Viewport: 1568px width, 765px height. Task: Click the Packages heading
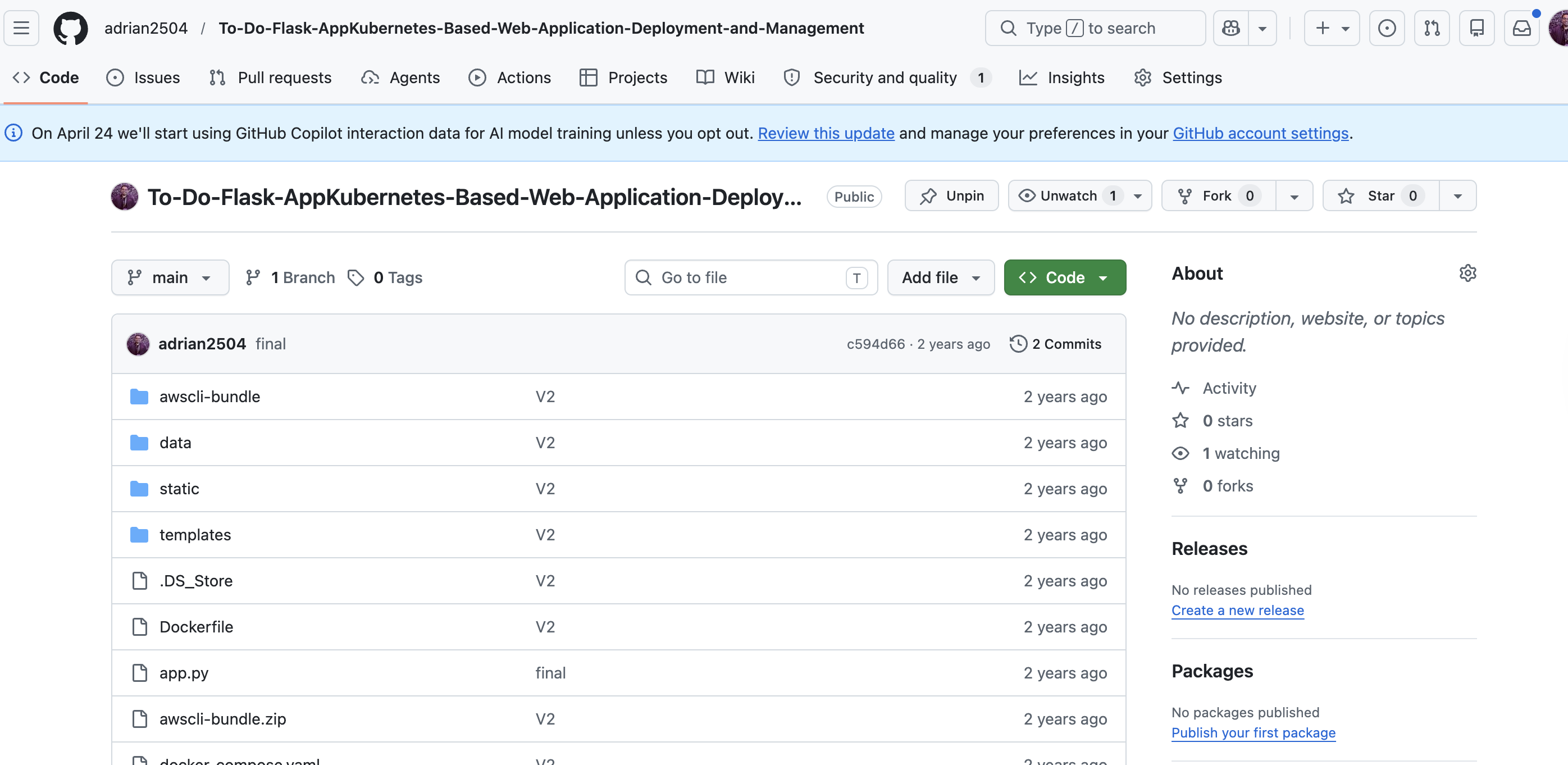[x=1212, y=671]
